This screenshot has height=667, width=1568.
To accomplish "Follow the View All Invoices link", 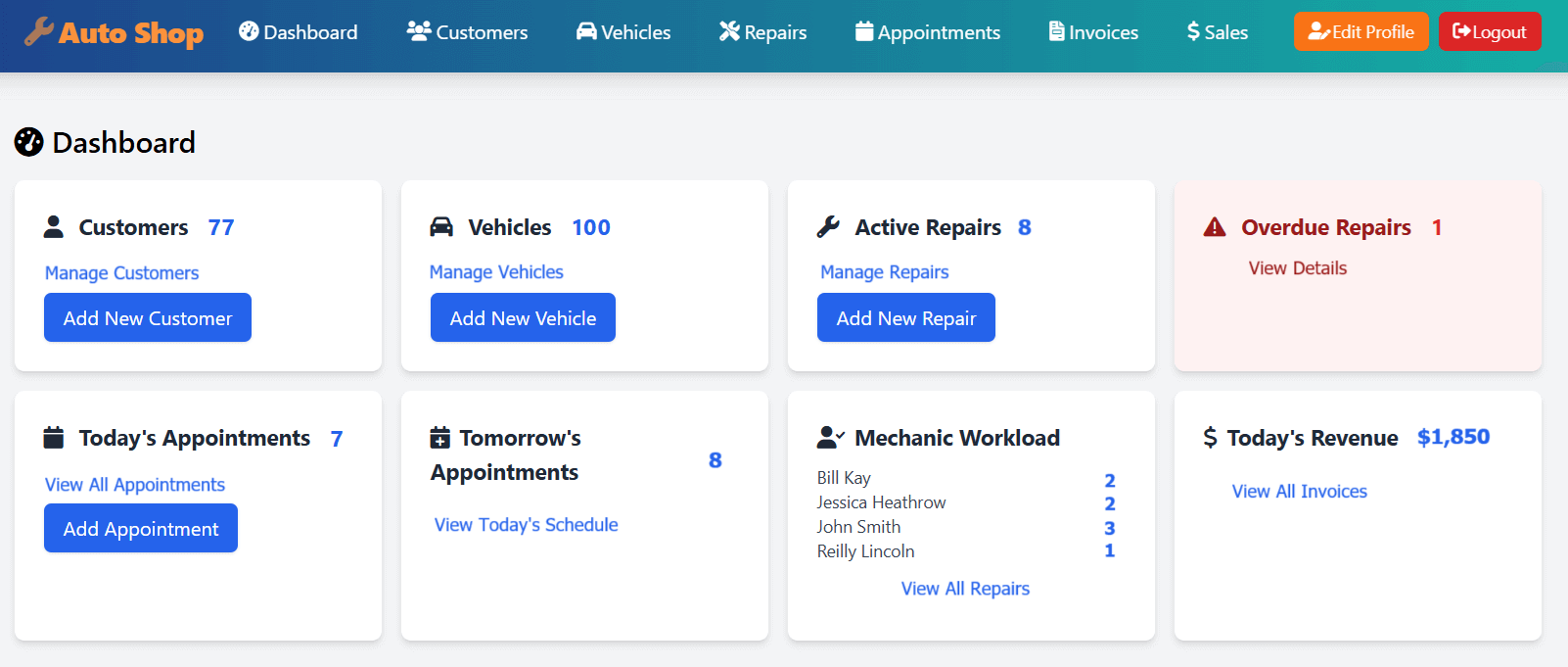I will [1299, 492].
